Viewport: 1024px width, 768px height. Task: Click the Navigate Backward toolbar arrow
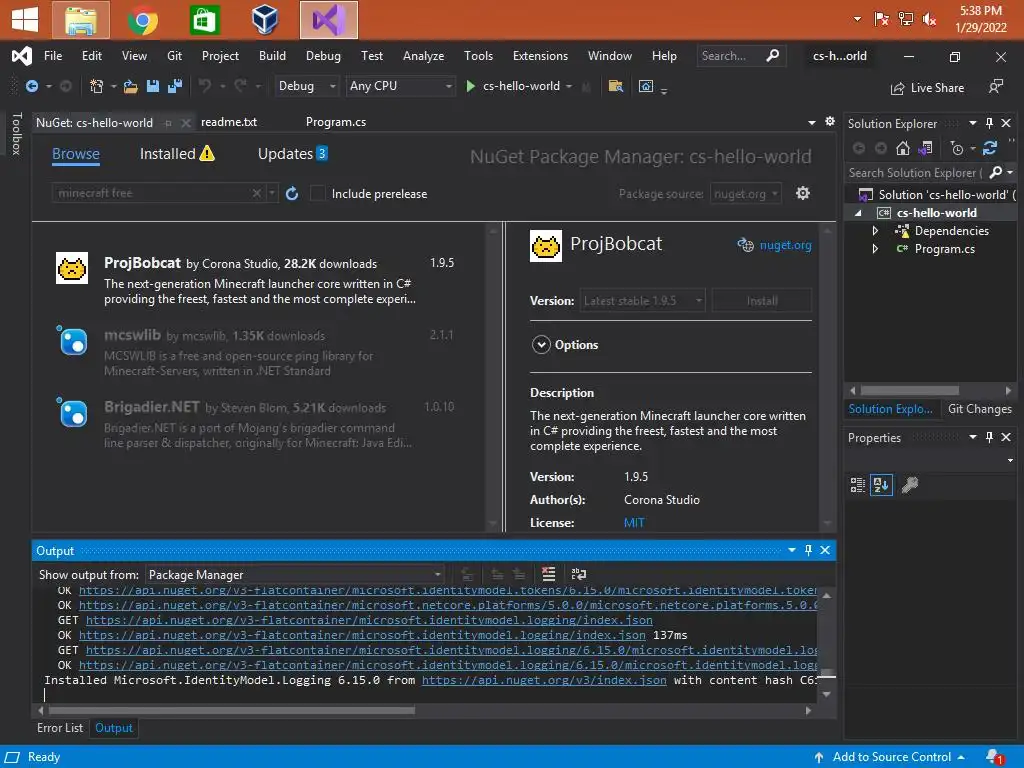[x=31, y=86]
